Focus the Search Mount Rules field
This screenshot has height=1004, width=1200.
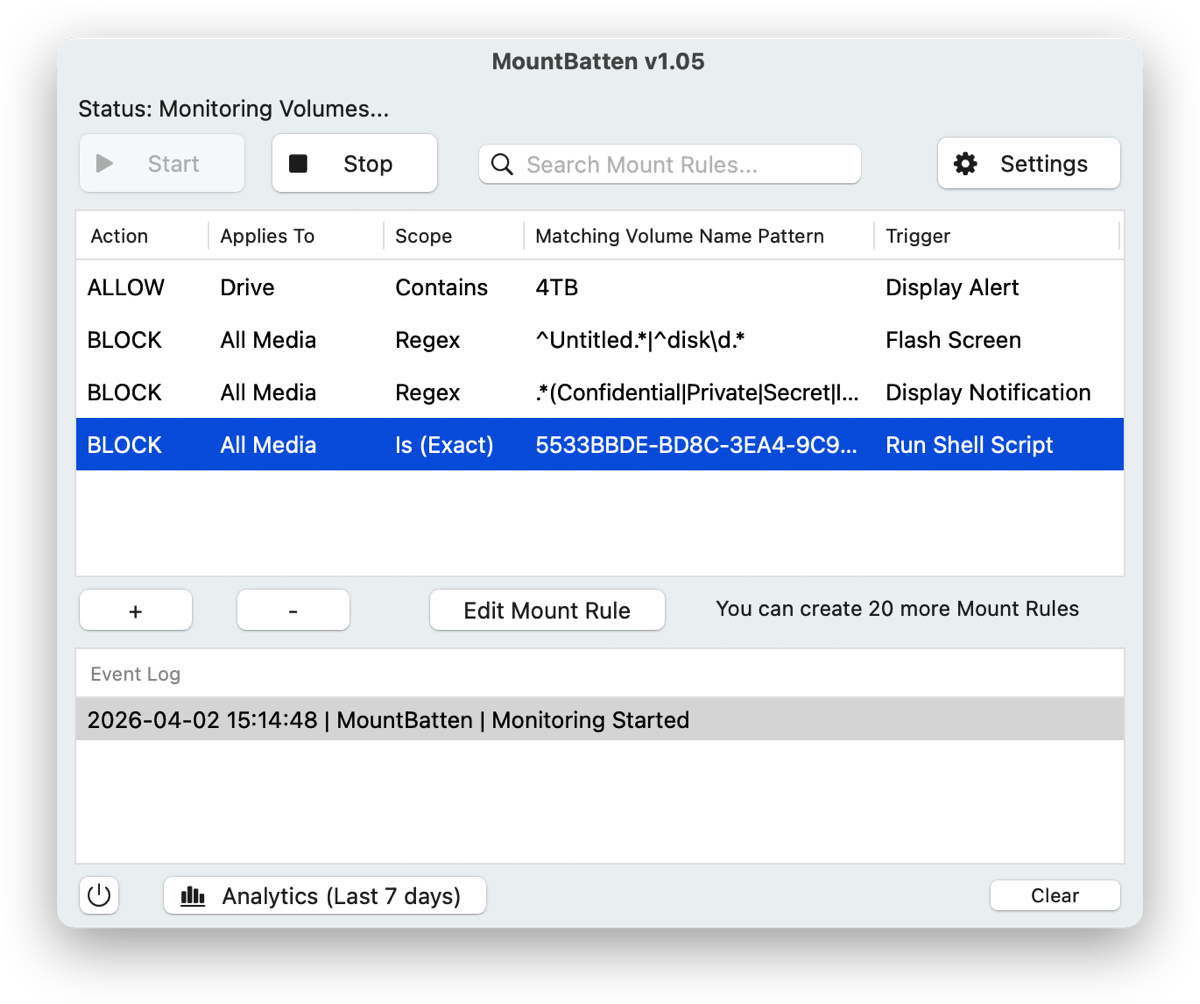670,165
